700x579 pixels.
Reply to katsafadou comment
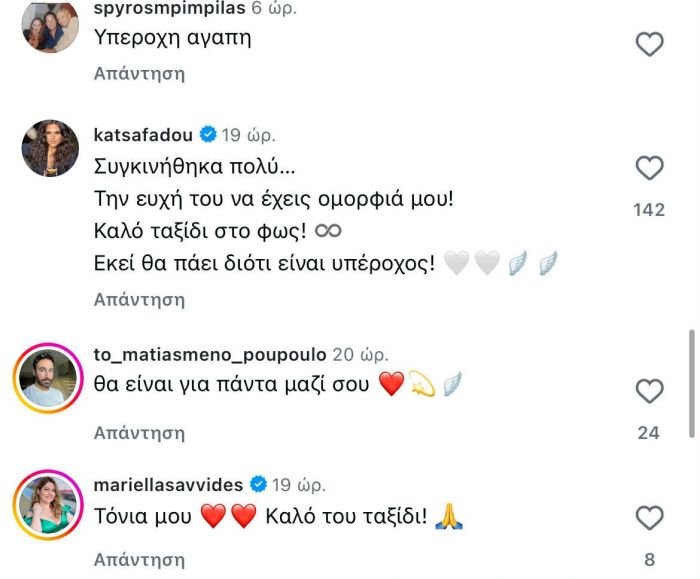click(139, 299)
